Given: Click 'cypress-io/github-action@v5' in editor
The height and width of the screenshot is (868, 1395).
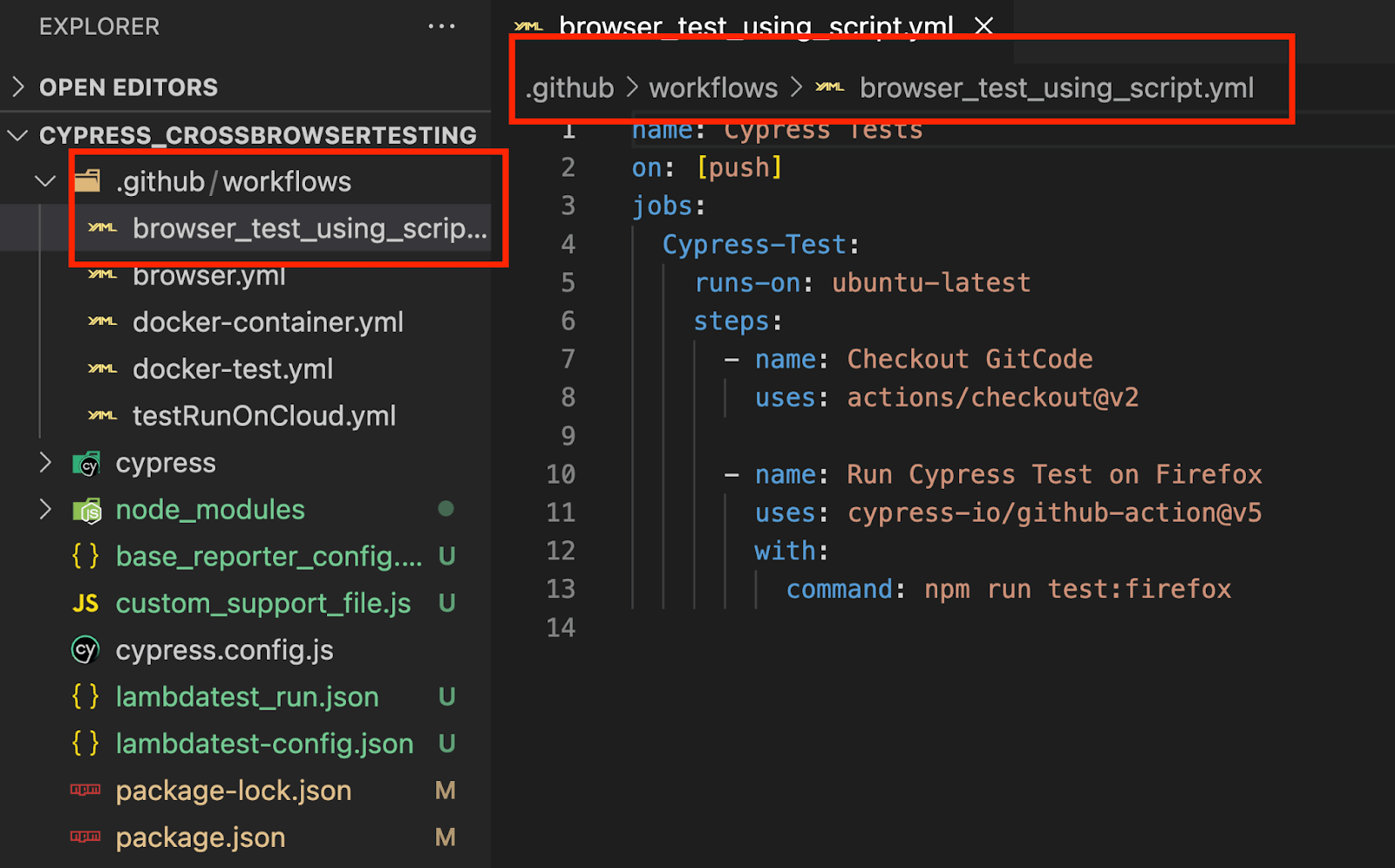Looking at the screenshot, I should [1055, 513].
